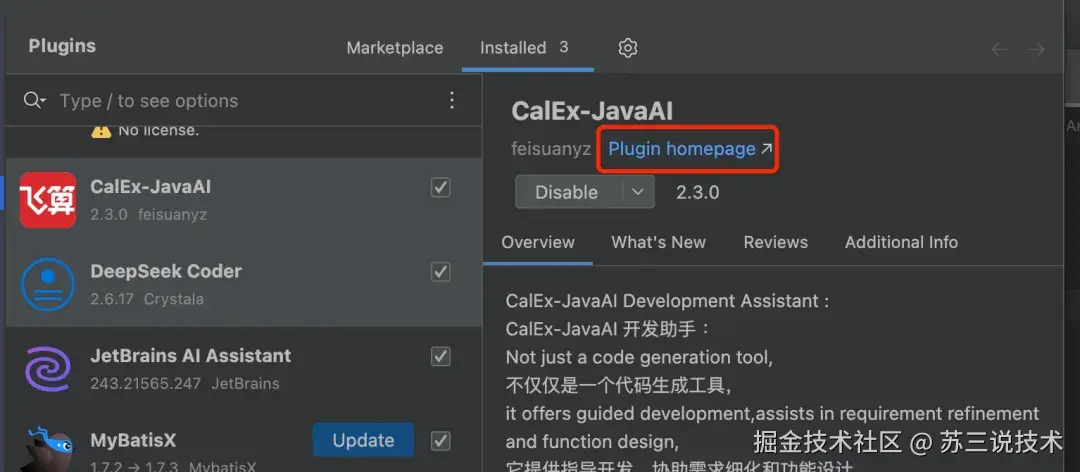Open the What's New tab
This screenshot has height=472, width=1080.
point(658,242)
